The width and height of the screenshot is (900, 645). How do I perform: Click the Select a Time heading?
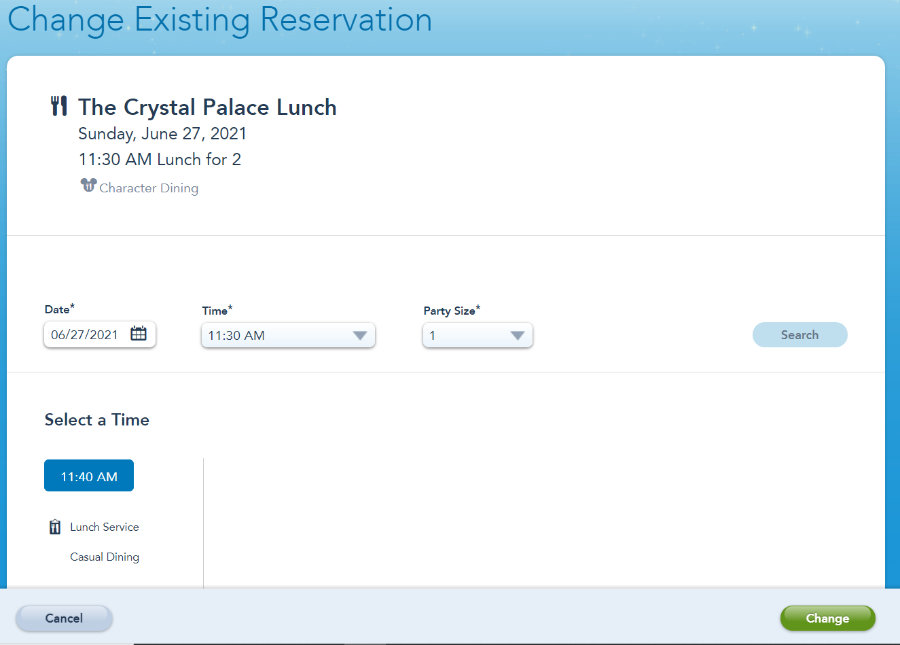point(97,420)
